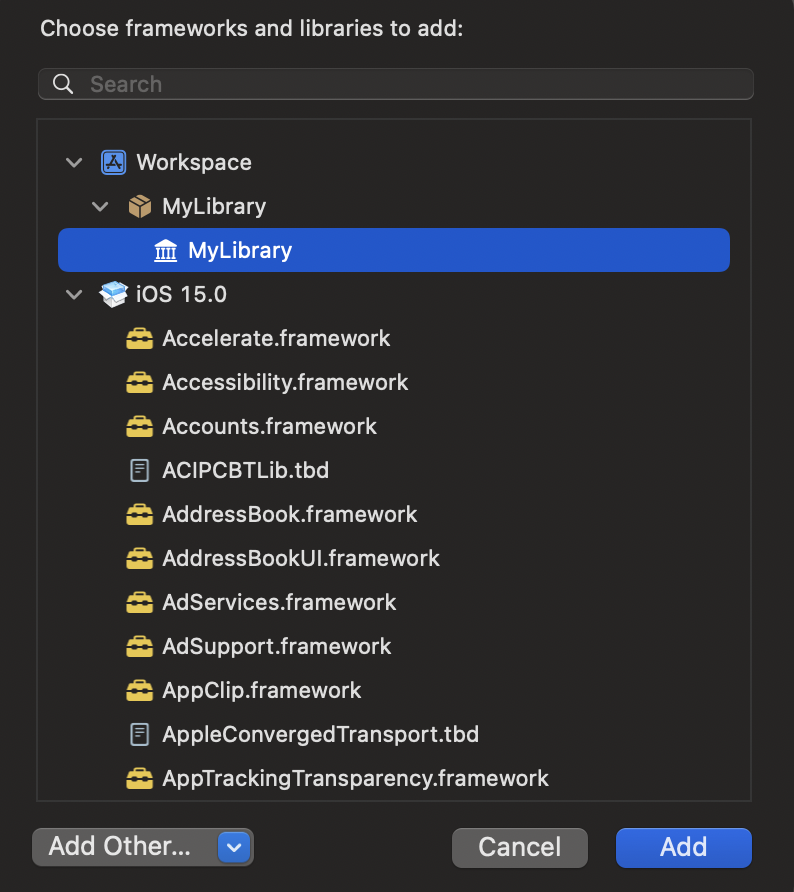
Task: Click the AddressBook.framework toolbox icon
Action: (139, 514)
